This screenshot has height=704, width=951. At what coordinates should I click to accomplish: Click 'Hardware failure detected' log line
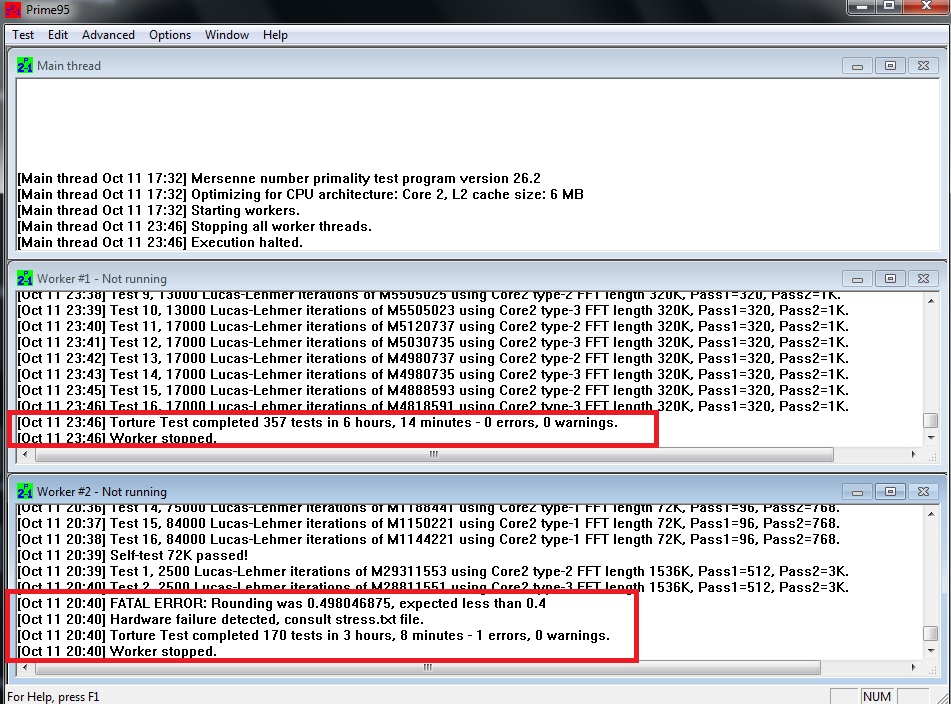click(220, 619)
